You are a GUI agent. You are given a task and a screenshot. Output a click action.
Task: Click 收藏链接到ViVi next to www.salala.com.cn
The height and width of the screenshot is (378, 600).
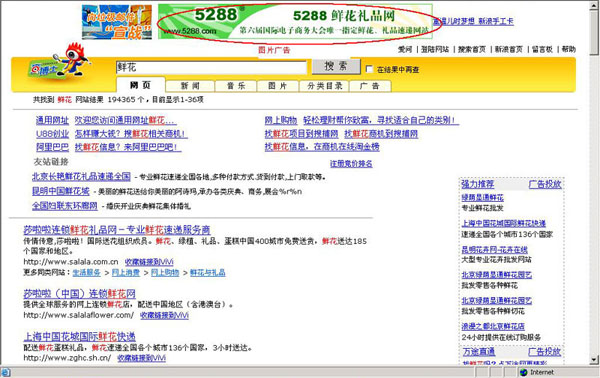click(x=149, y=262)
